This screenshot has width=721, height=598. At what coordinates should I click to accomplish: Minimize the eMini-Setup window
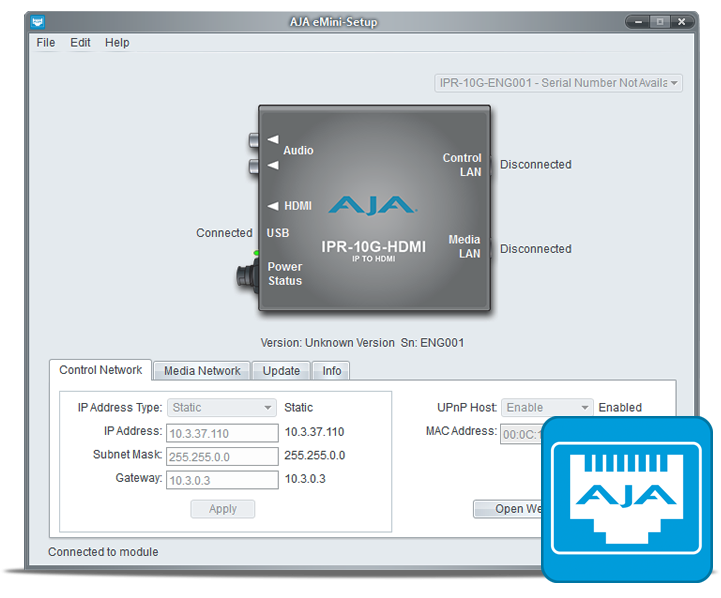point(638,22)
